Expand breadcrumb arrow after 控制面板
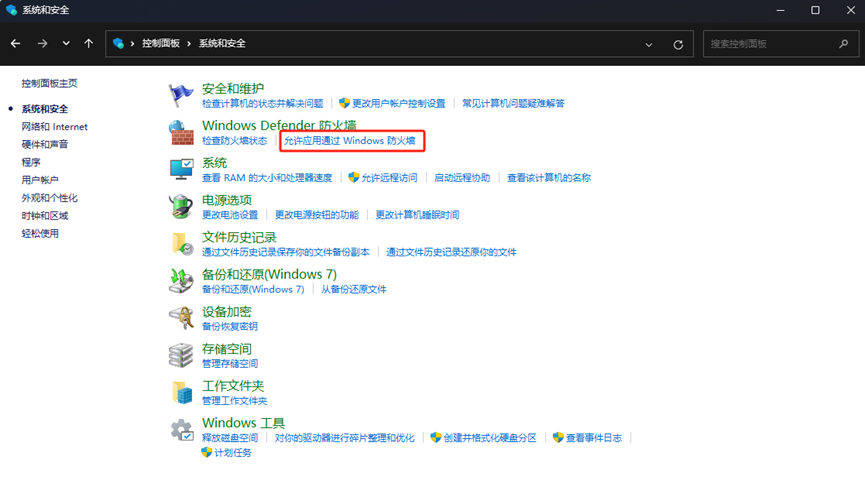 [189, 44]
